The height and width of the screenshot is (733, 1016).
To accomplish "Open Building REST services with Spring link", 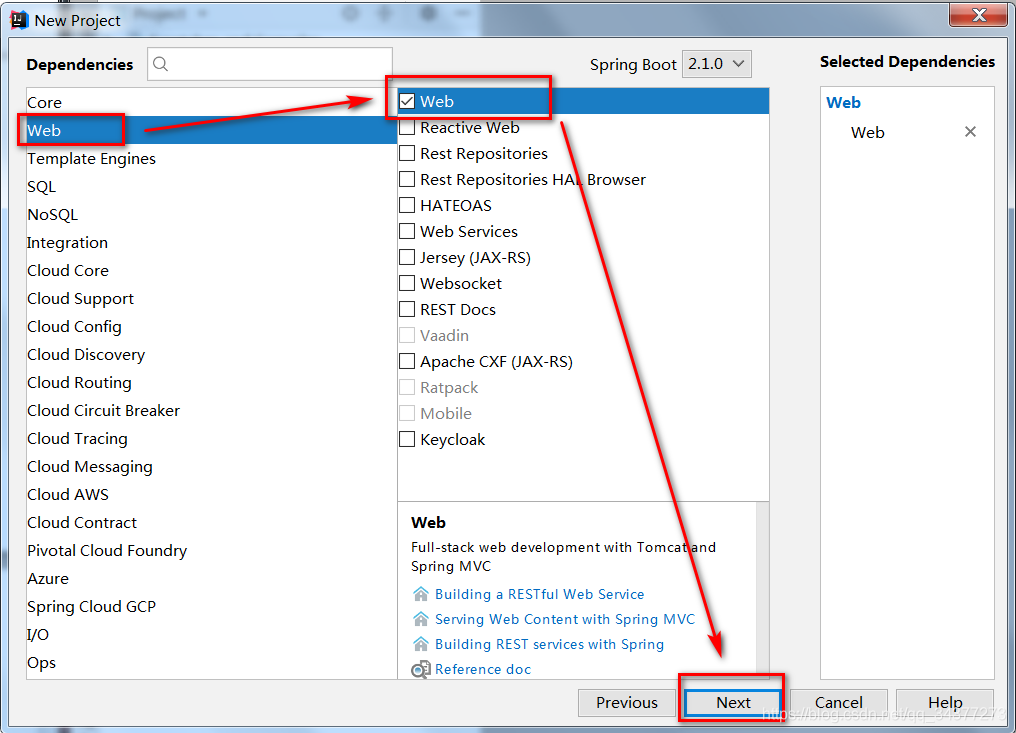I will click(549, 644).
